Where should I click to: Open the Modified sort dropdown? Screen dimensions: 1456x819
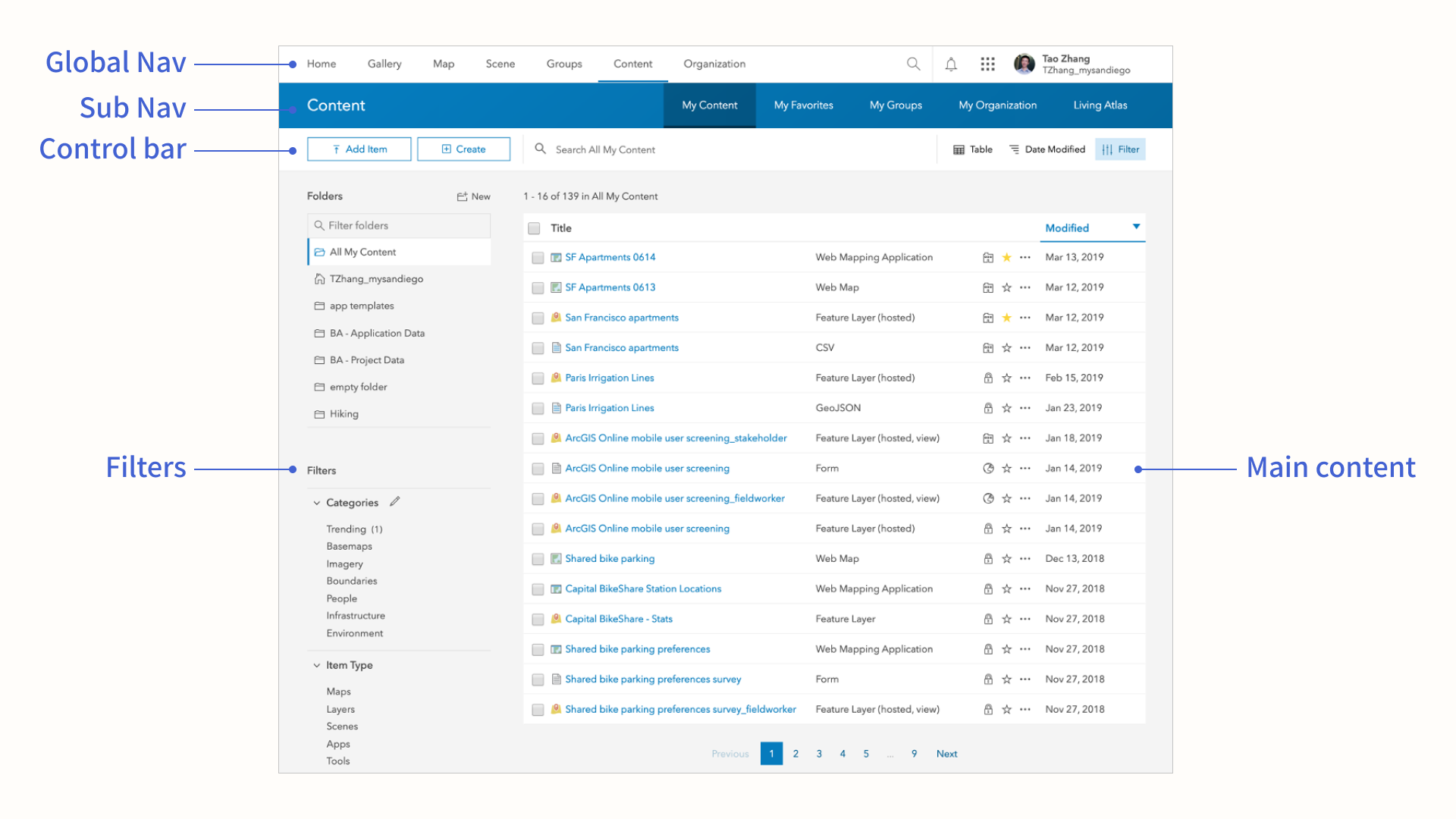click(x=1092, y=227)
